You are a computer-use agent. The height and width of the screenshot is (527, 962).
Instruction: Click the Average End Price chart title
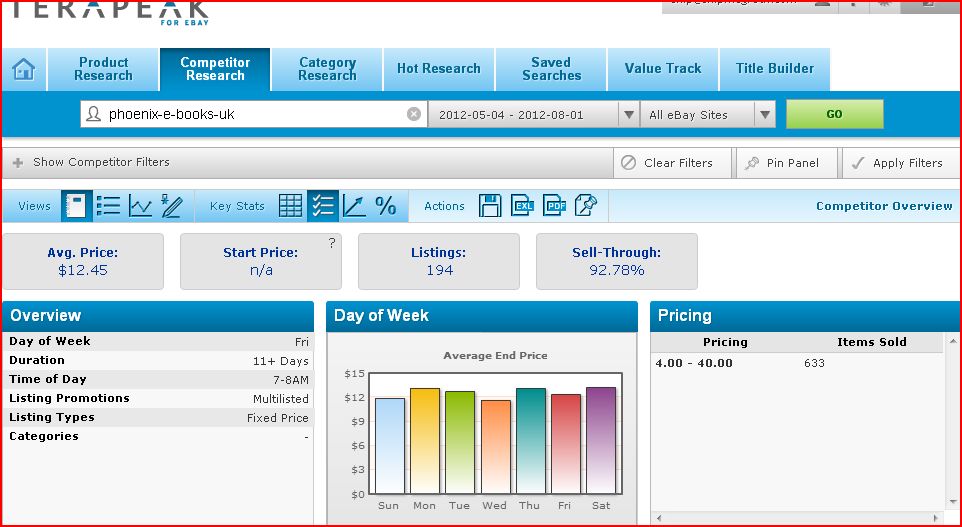tap(495, 355)
